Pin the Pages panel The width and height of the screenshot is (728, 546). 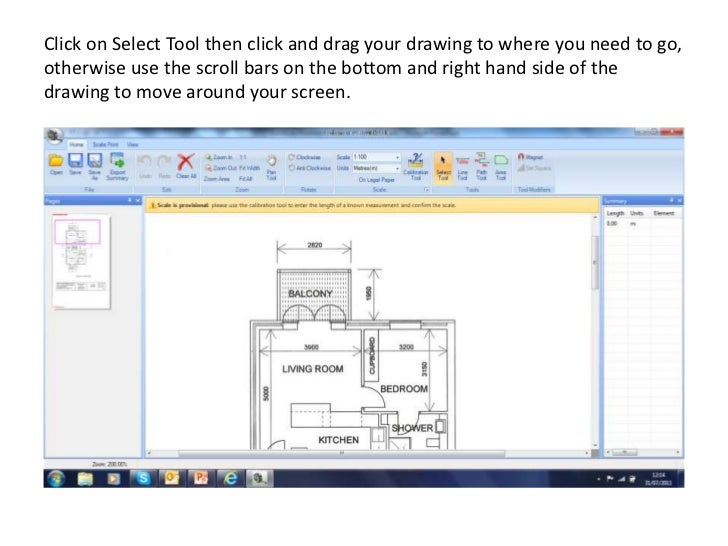point(130,200)
